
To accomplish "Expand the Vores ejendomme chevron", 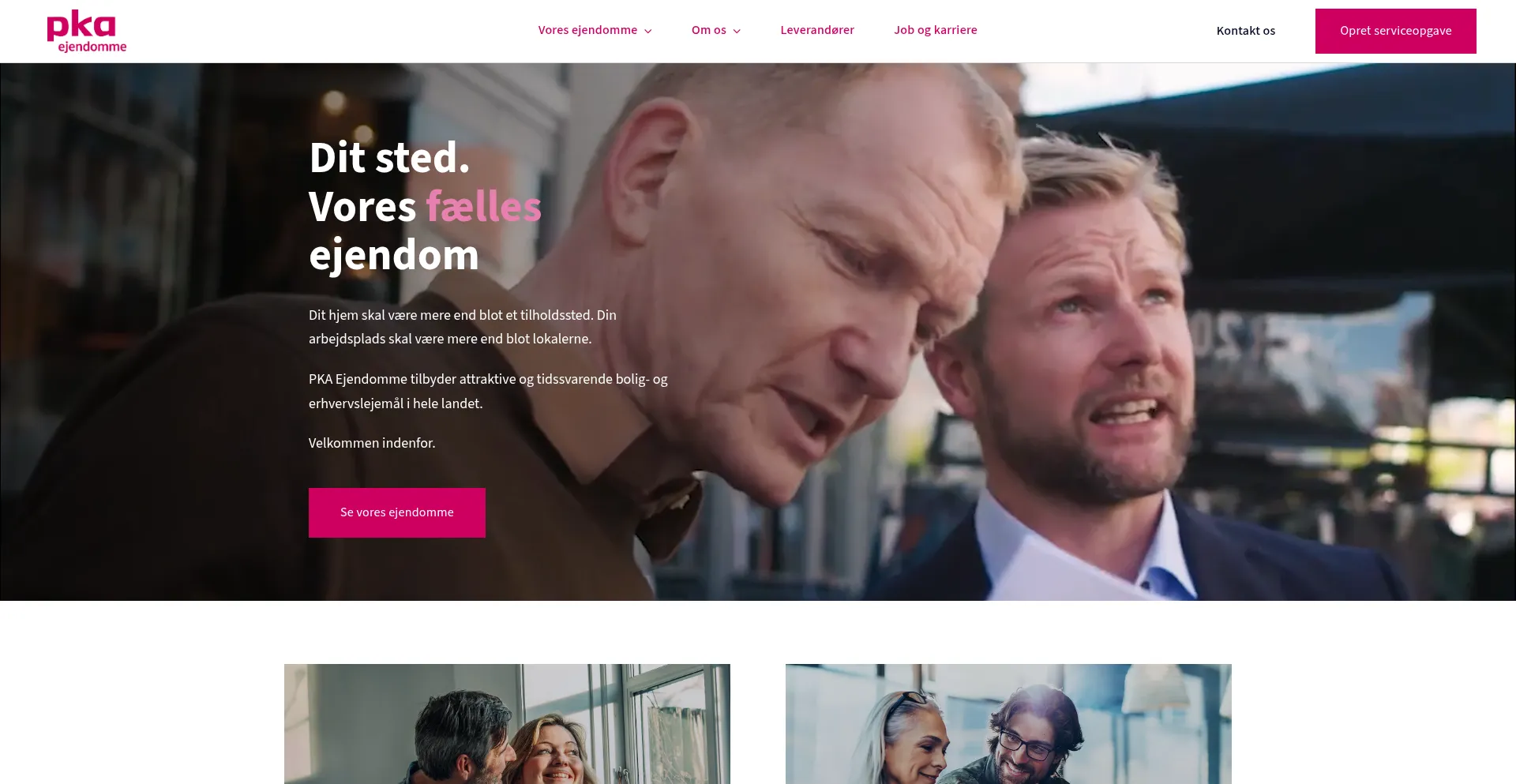I will click(x=648, y=32).
